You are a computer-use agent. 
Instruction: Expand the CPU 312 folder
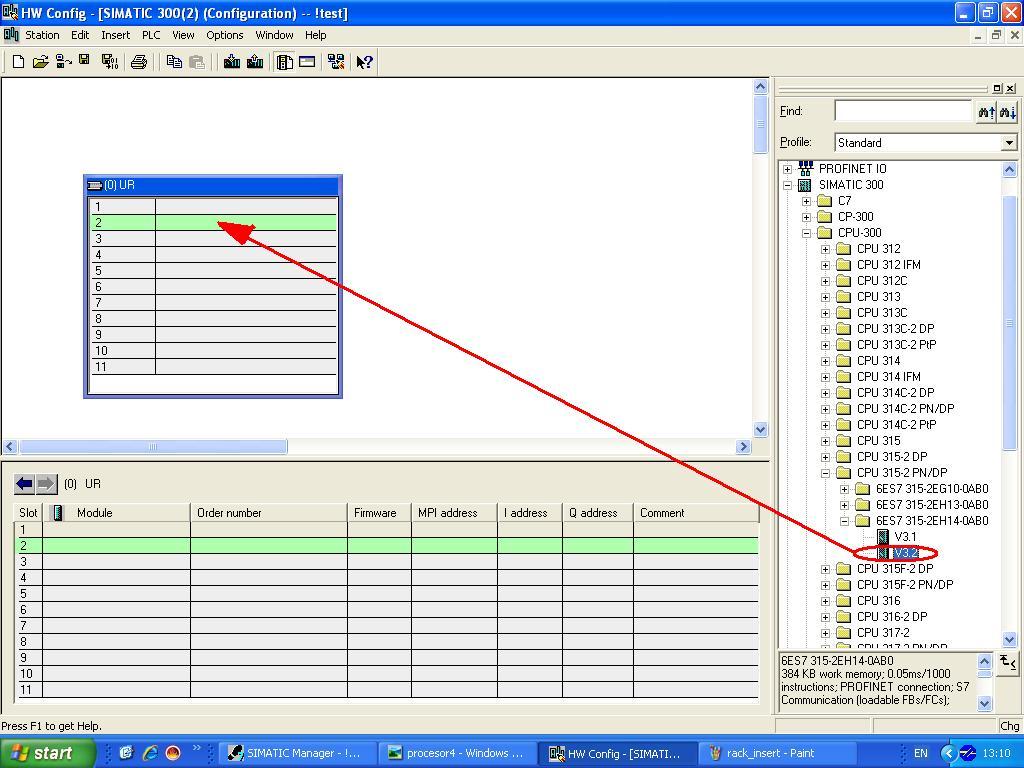pyautogui.click(x=825, y=249)
